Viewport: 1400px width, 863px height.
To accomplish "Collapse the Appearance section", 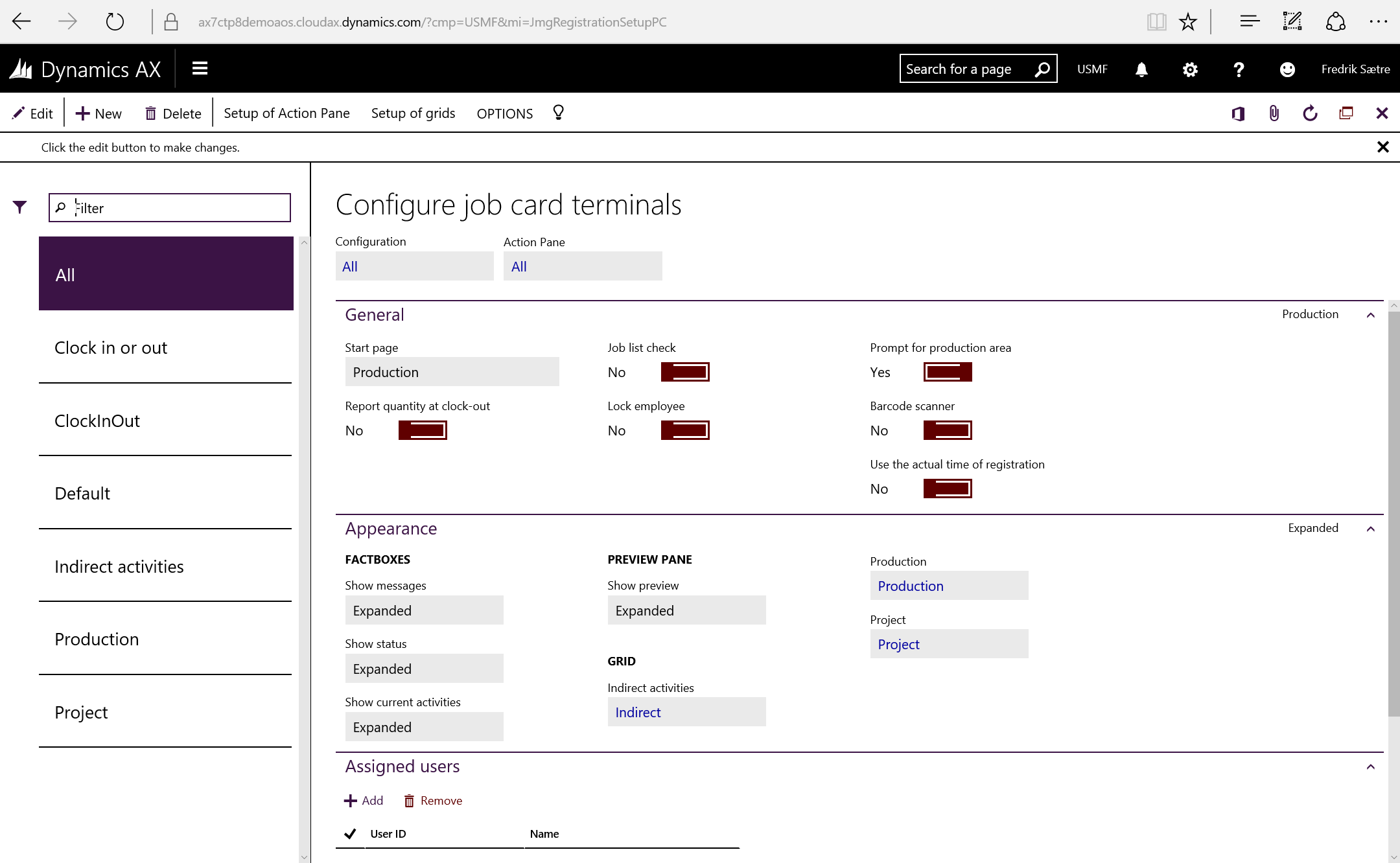I will click(x=1371, y=529).
